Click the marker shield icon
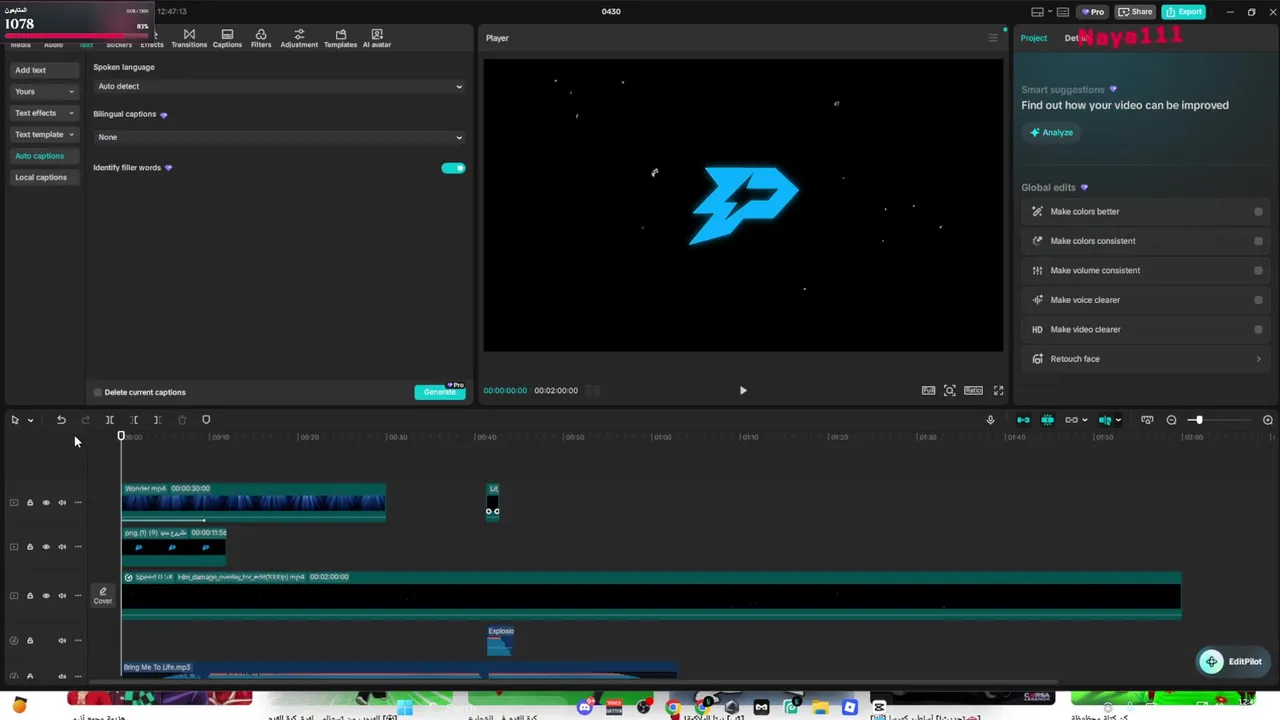This screenshot has height=720, width=1280. [x=206, y=420]
